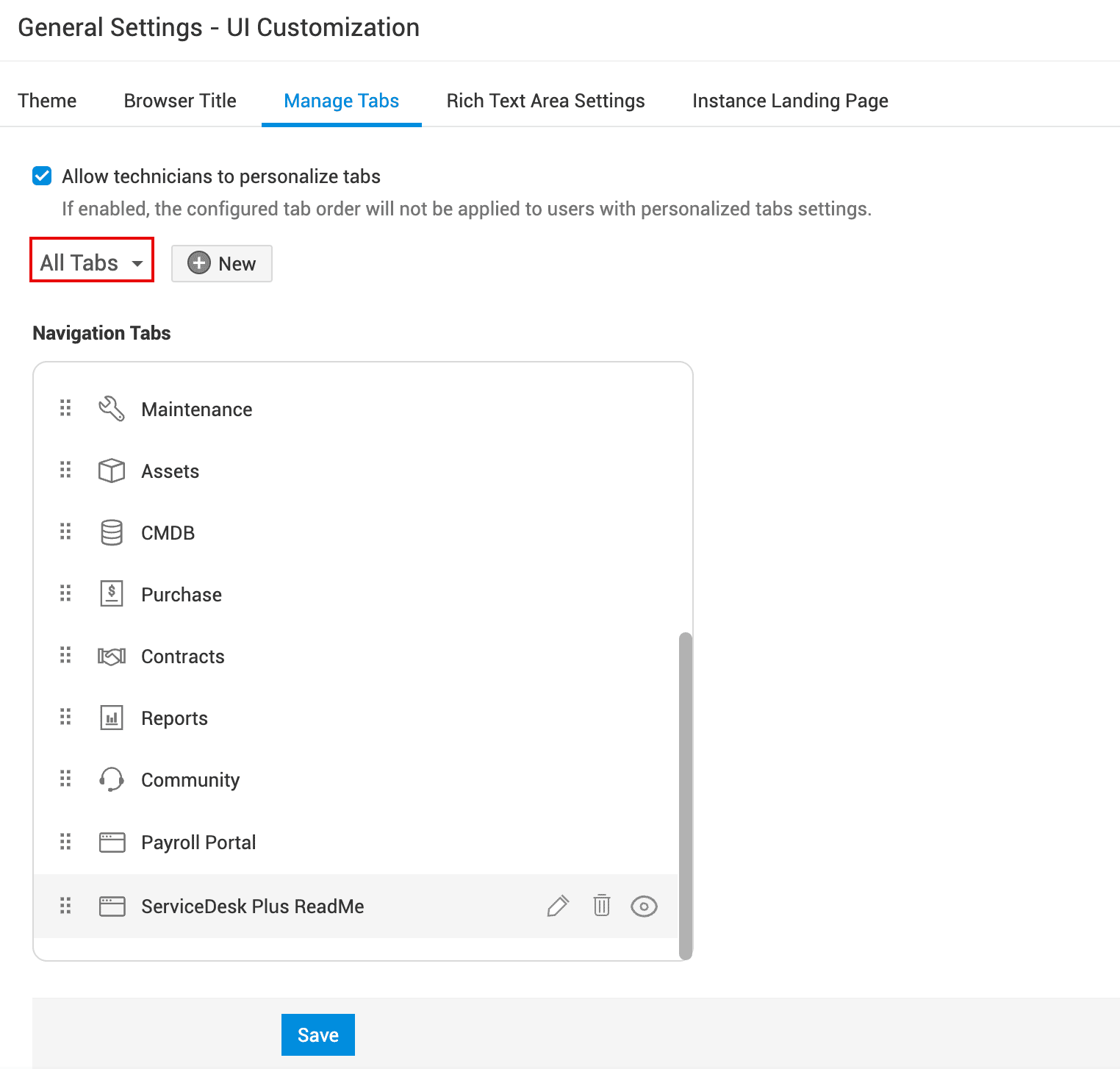
Task: Grab the drag handle for Maintenance
Action: point(65,408)
